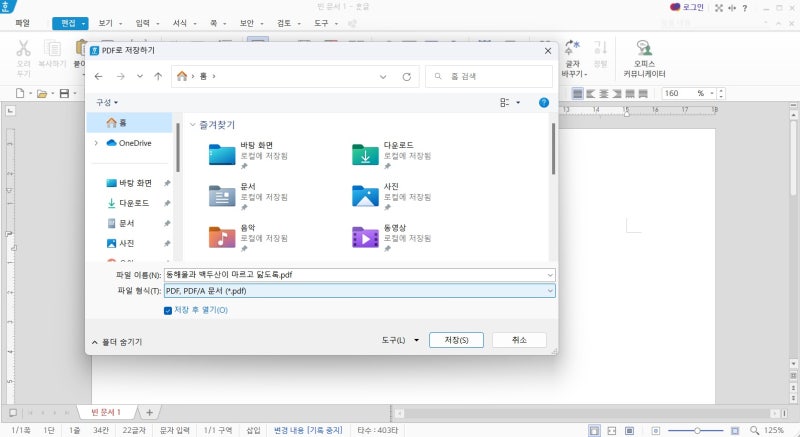This screenshot has height=437, width=800.
Task: Click the new document icon in quick toolbar
Action: (x=20, y=93)
